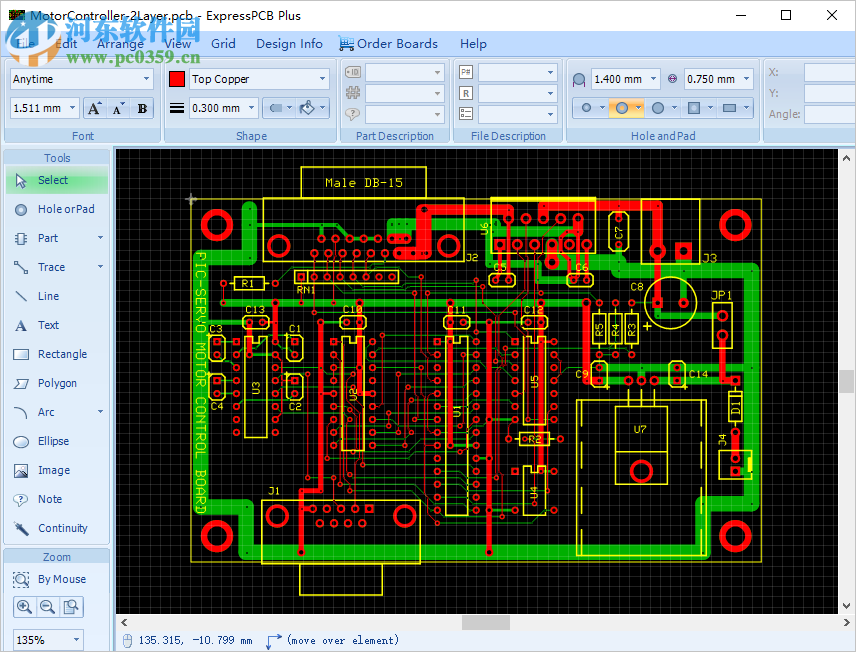Open the Top Copper layer dropdown
Viewport: 856px width, 652px height.
(x=322, y=78)
